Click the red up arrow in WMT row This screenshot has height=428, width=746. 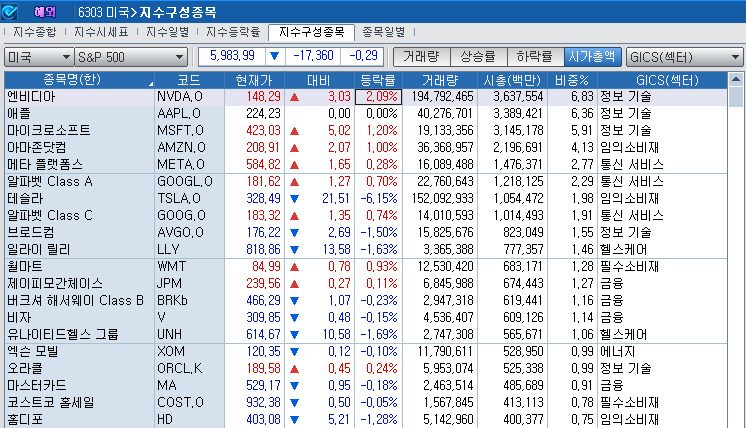coord(294,267)
